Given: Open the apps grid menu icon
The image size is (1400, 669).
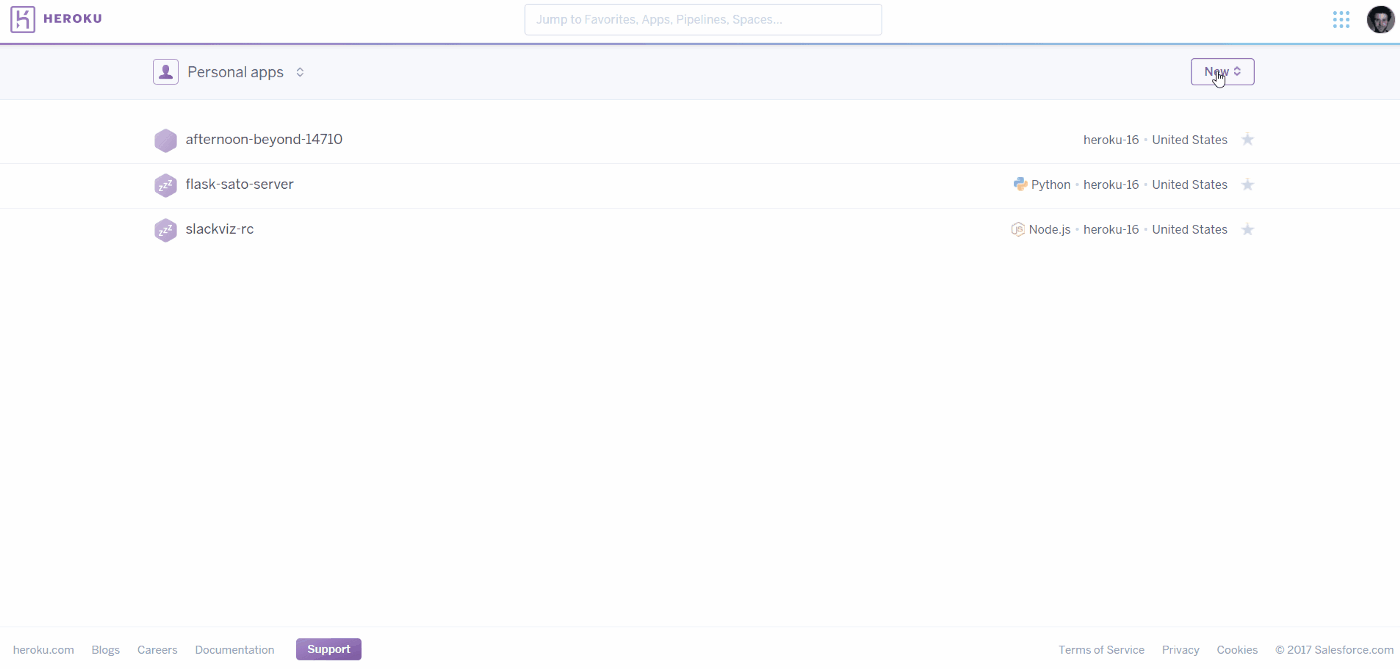Looking at the screenshot, I should click(x=1341, y=20).
